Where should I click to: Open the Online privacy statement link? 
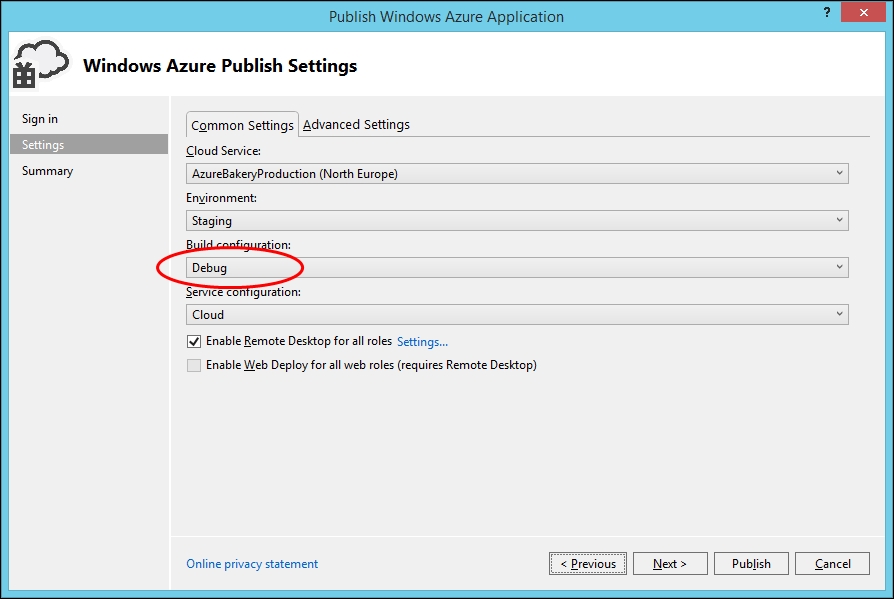point(252,564)
